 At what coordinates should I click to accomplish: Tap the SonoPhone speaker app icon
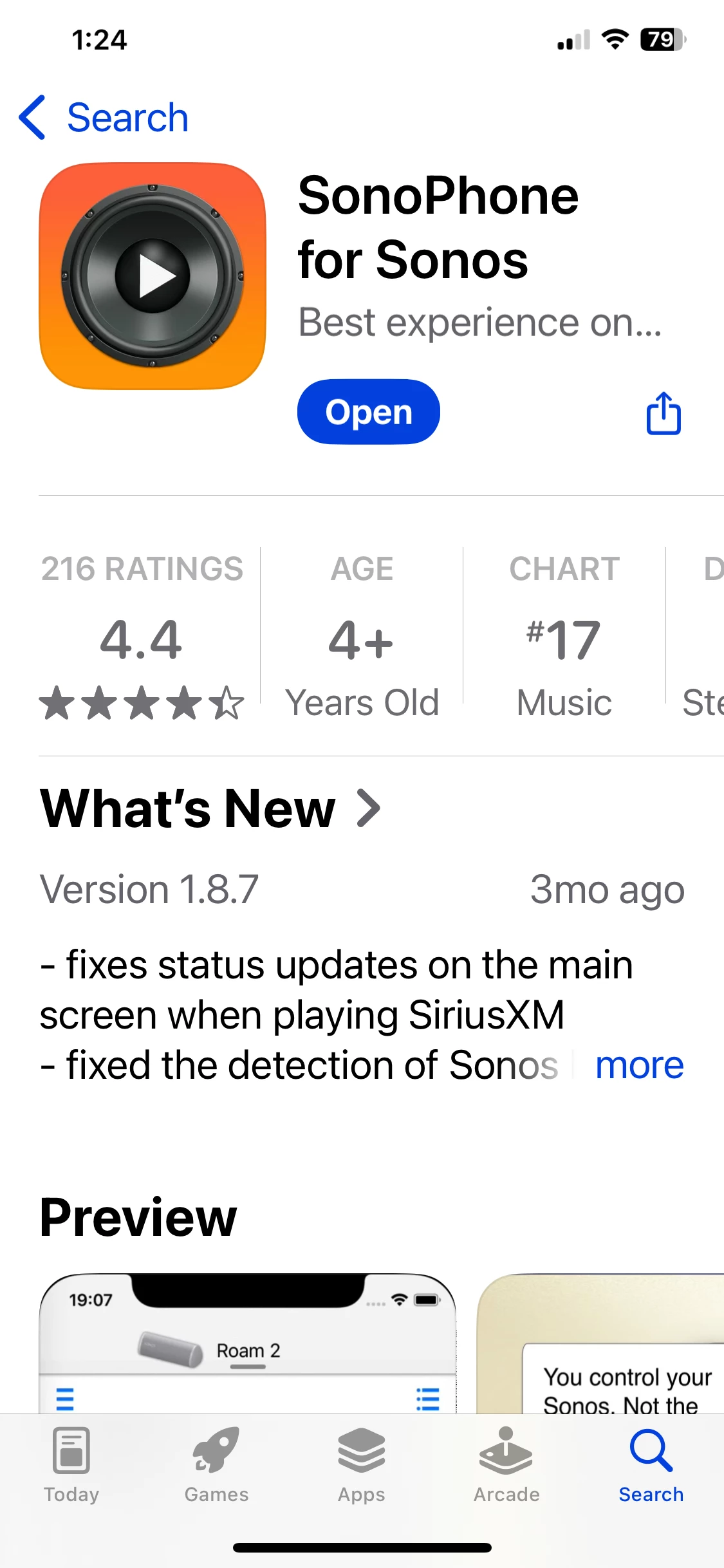point(153,276)
